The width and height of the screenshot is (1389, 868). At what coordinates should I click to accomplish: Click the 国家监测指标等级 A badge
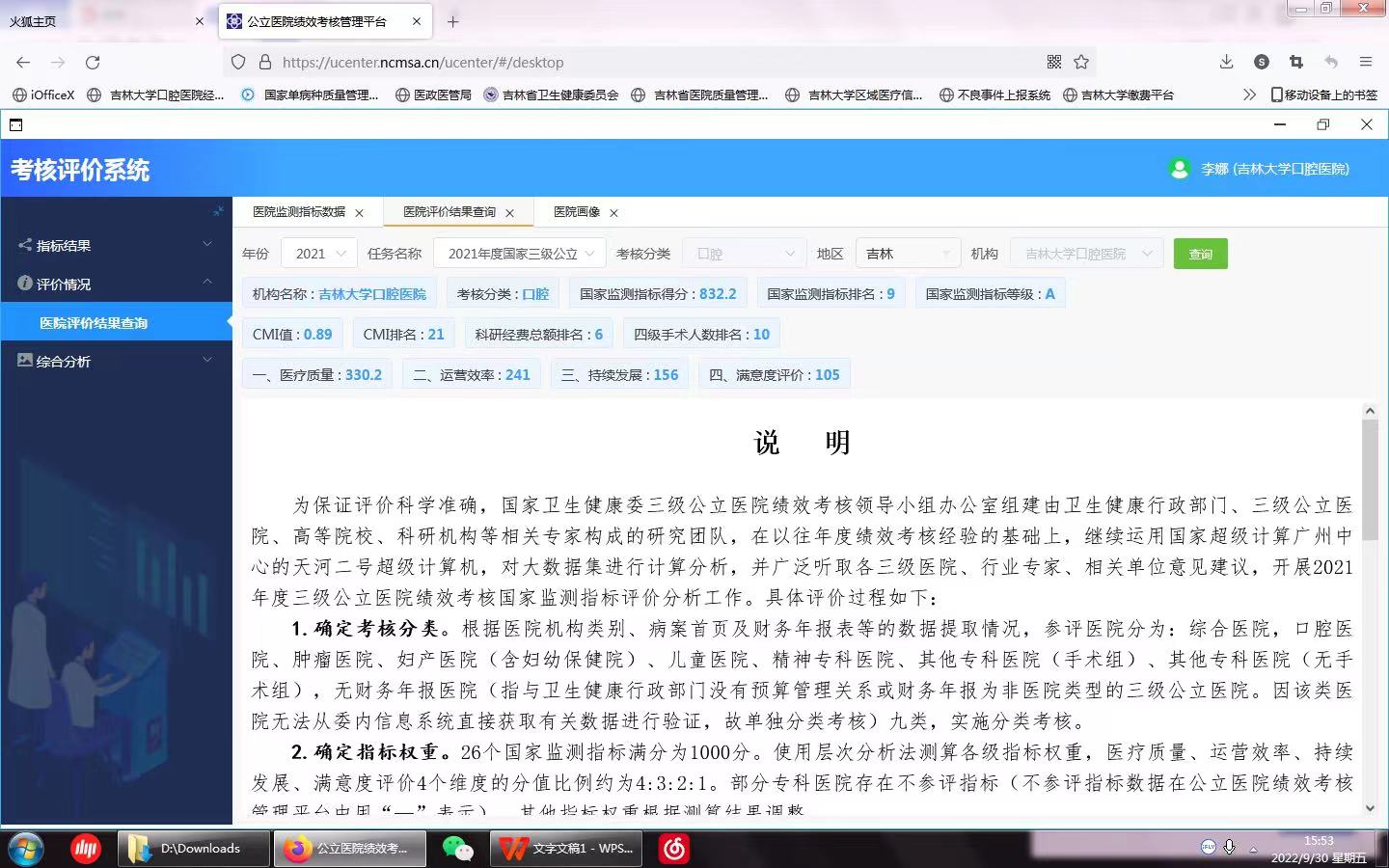[x=990, y=294]
